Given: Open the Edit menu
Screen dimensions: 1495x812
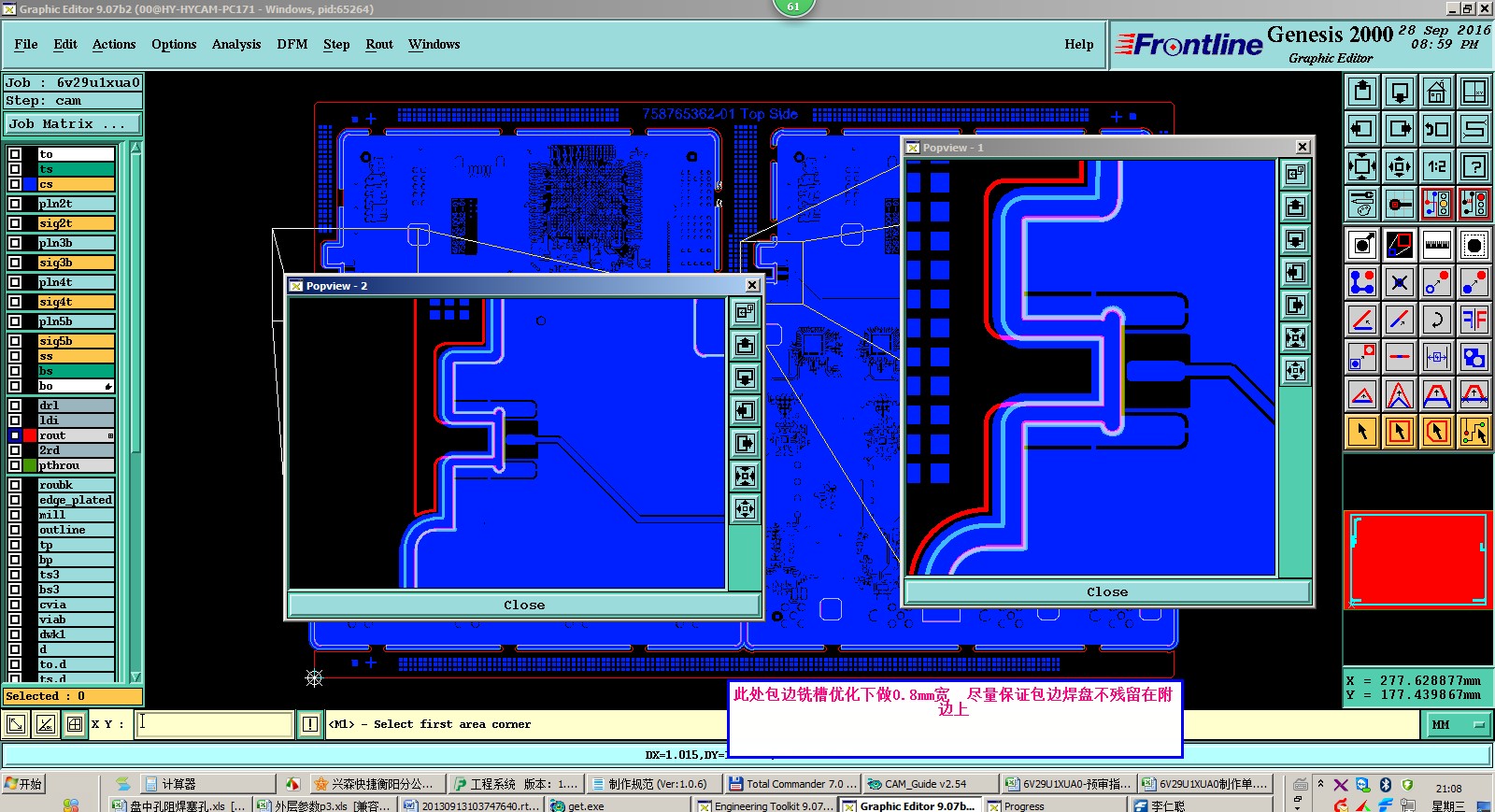Looking at the screenshot, I should [x=65, y=44].
